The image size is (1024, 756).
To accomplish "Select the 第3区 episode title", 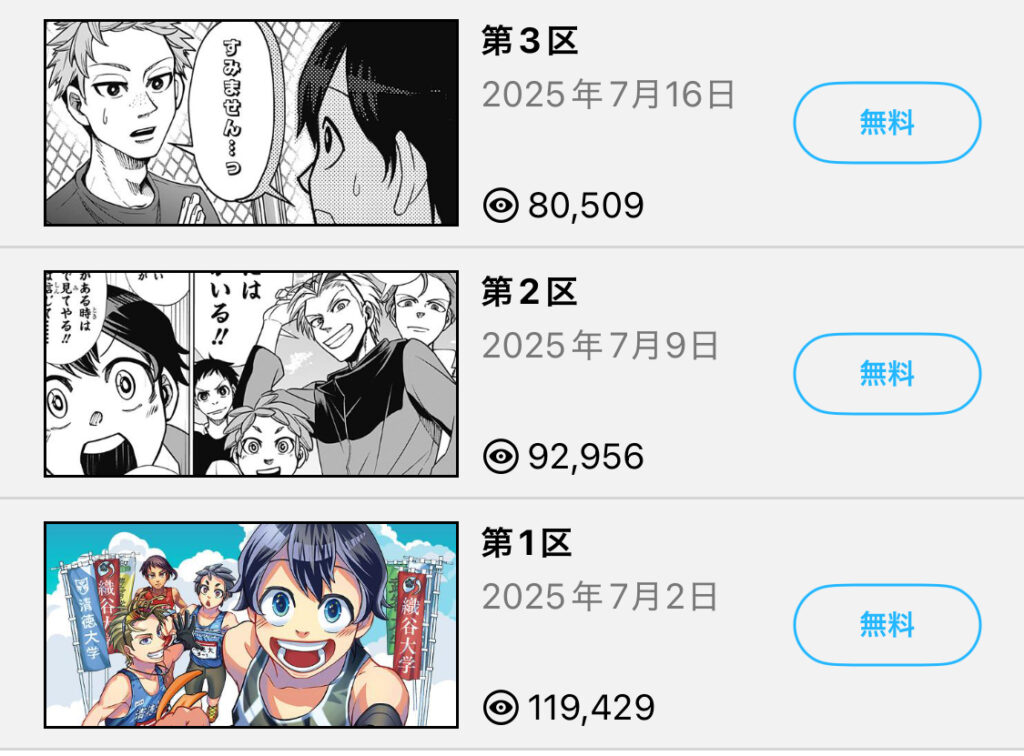I will click(x=530, y=41).
